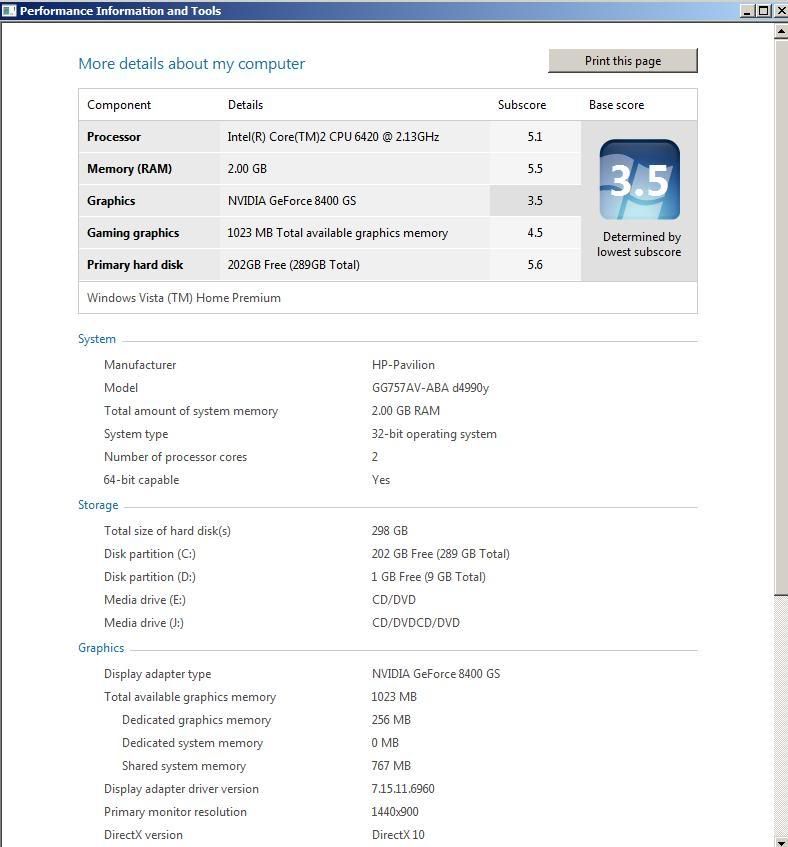
Task: Click the highlighted graphics subscore 3.5
Action: (535, 200)
